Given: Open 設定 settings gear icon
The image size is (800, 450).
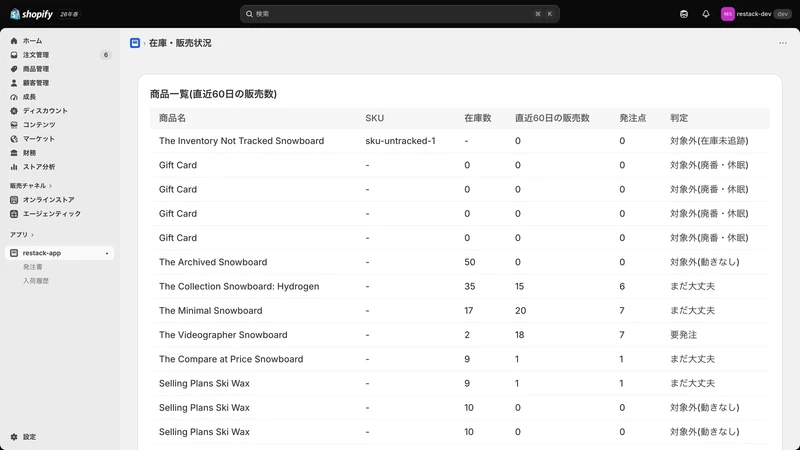Looking at the screenshot, I should [x=14, y=437].
